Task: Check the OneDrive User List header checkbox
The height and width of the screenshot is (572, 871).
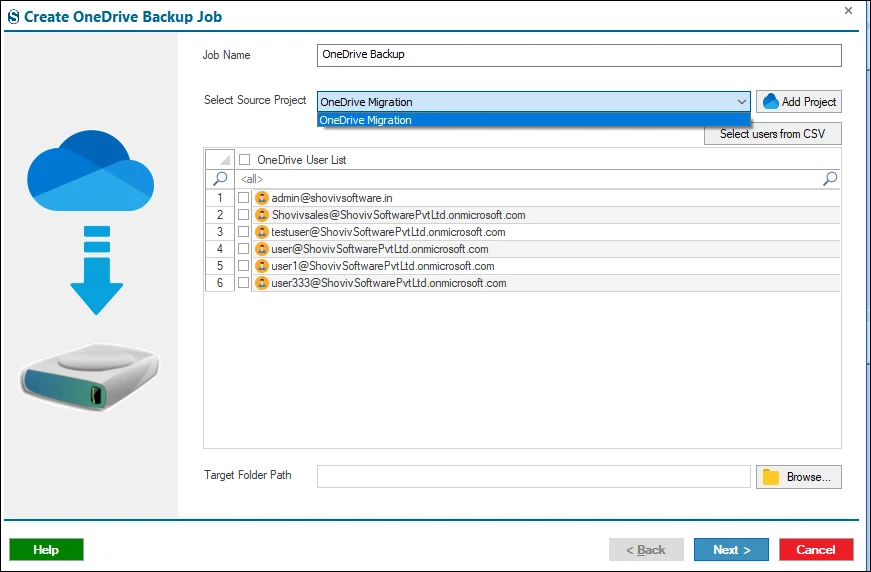Action: point(244,160)
